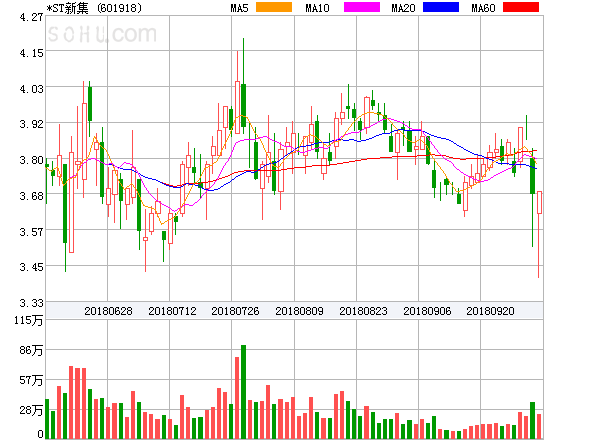This screenshot has height=440, width=600.
Task: Select the MA10 legend label
Action: pos(317,8)
